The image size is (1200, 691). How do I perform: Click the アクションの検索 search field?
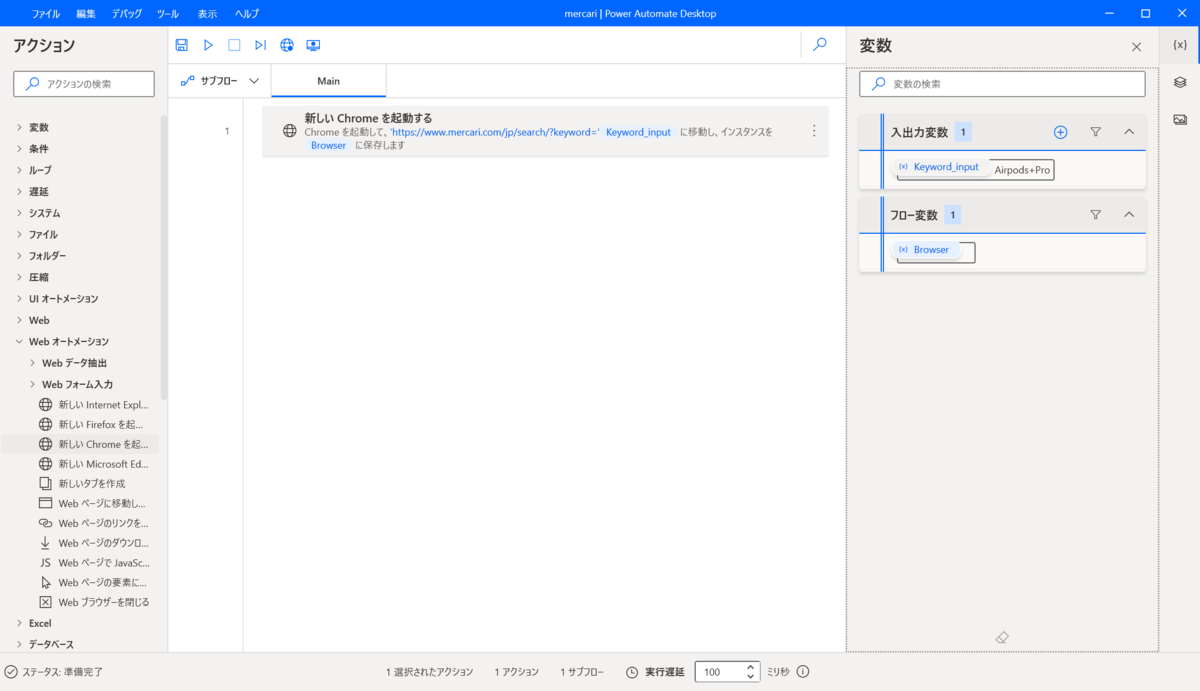tap(84, 84)
